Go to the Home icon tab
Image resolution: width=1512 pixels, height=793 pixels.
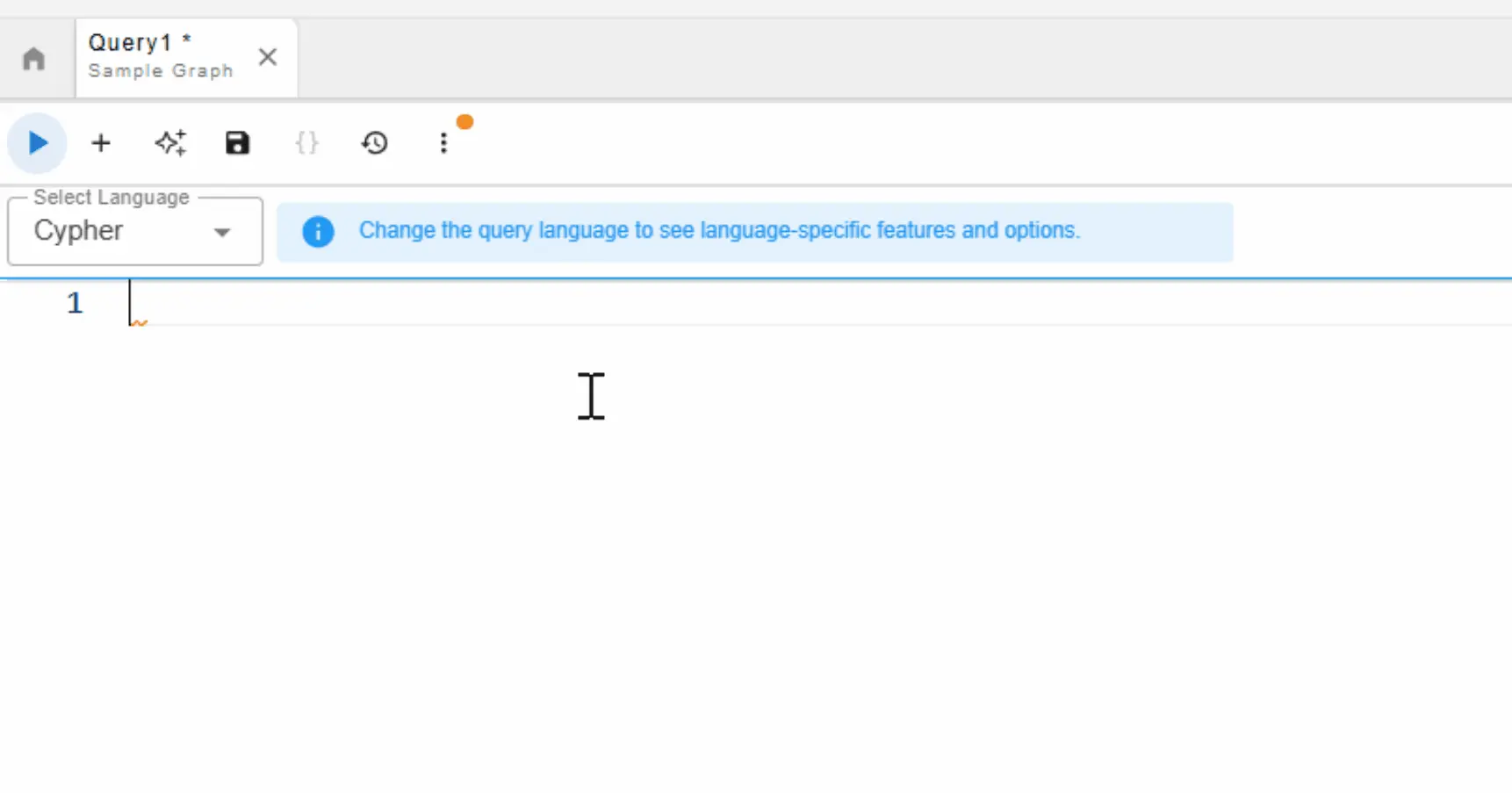[x=34, y=59]
